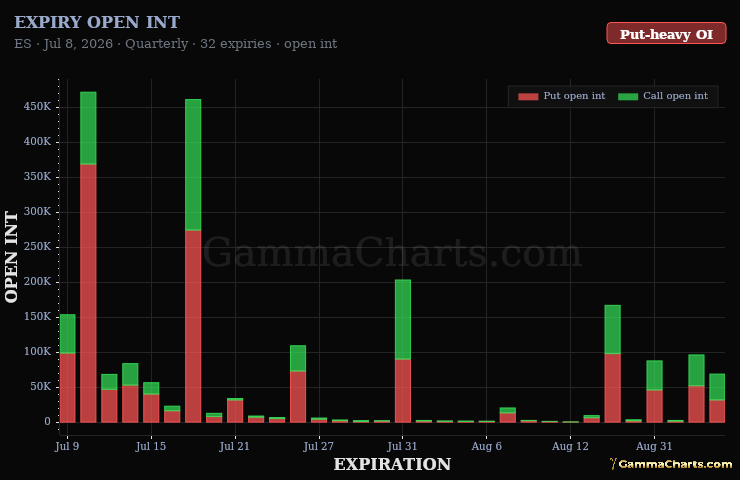
Task: Click the Jul 15 axis label
Action: point(151,446)
